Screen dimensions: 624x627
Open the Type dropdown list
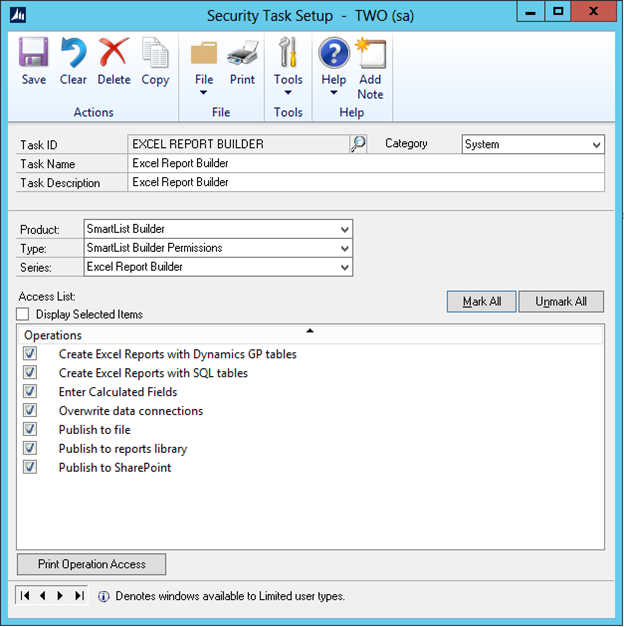(218, 248)
